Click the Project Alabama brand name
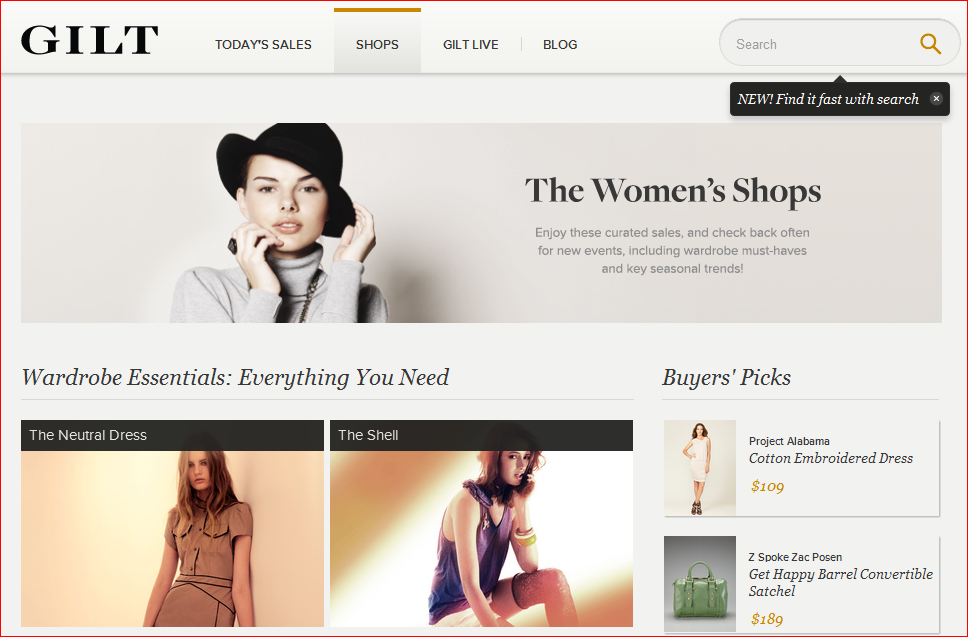The height and width of the screenshot is (637, 968). click(x=789, y=441)
